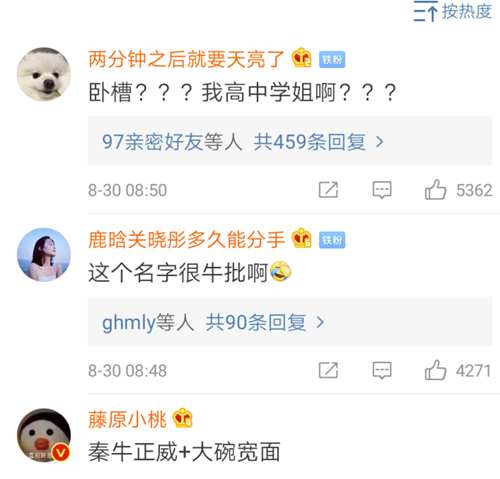Share the 8-30 08:48 comment via forward icon
Image resolution: width=500 pixels, height=479 pixels.
pyautogui.click(x=328, y=370)
